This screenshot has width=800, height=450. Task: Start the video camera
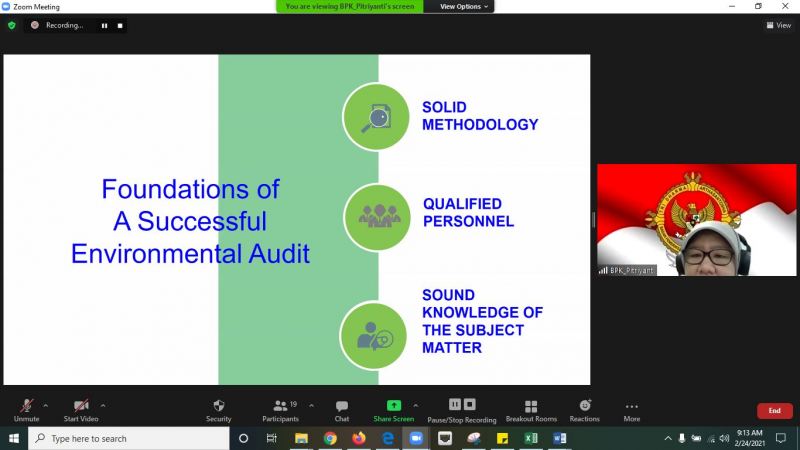(81, 410)
